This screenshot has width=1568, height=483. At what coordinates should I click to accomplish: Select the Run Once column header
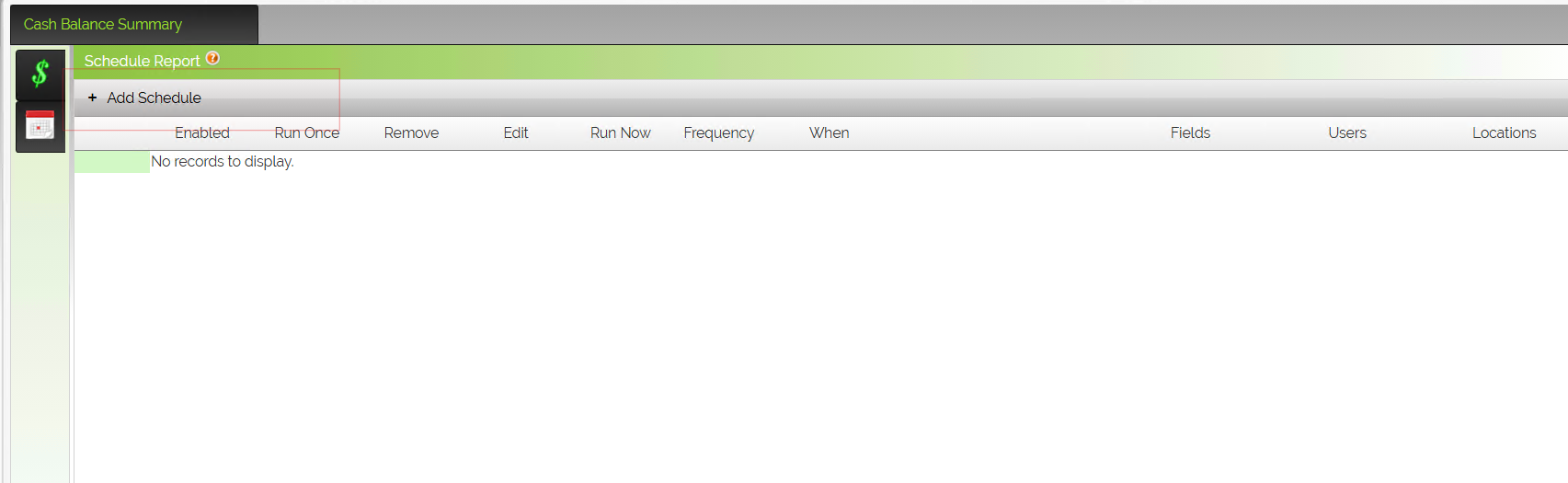click(307, 133)
